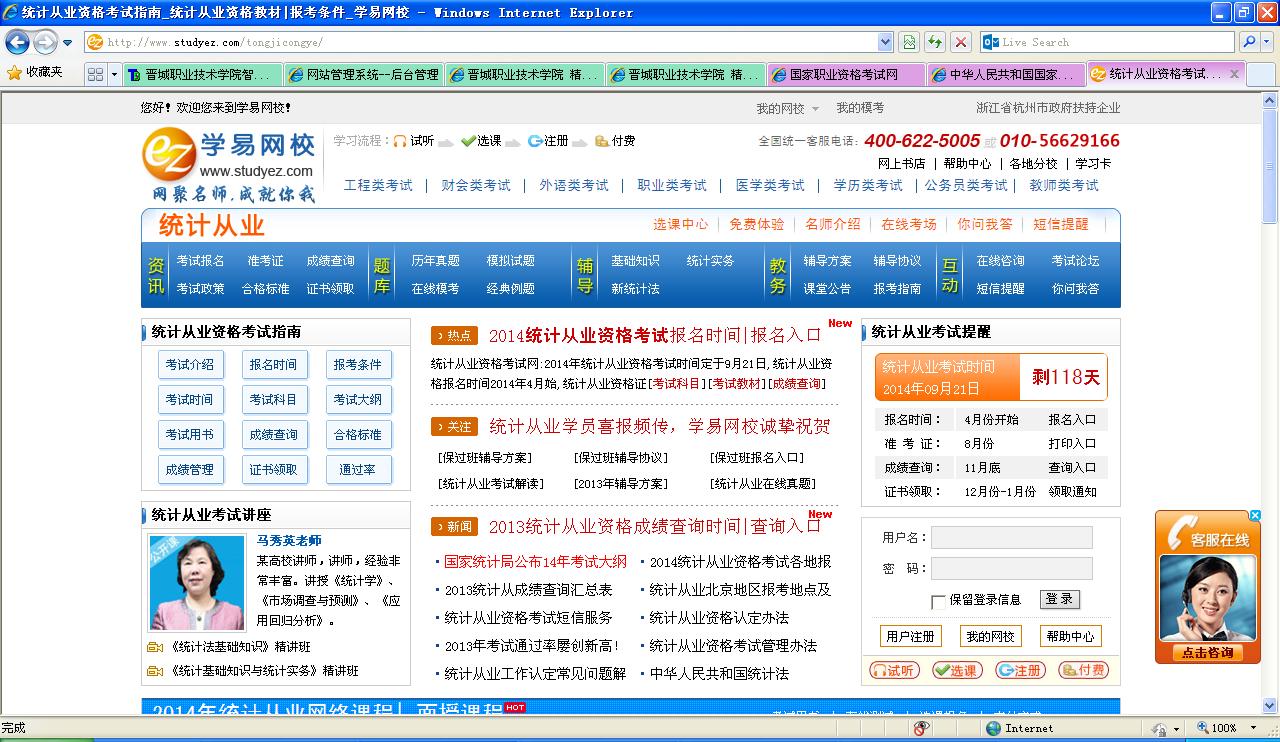Screen dimensions: 1280x742
Task: Check the 保留登录信息 checkbox
Action: [x=938, y=601]
